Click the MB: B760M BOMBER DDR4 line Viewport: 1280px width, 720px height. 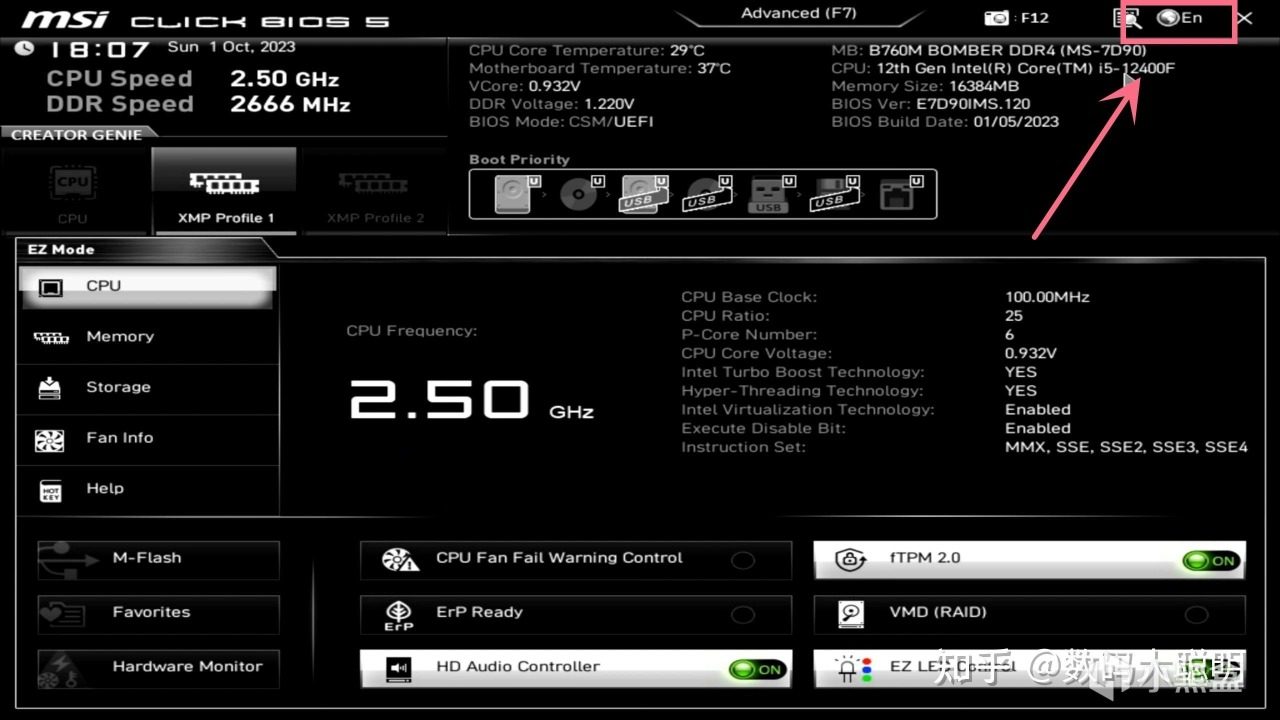click(x=989, y=50)
